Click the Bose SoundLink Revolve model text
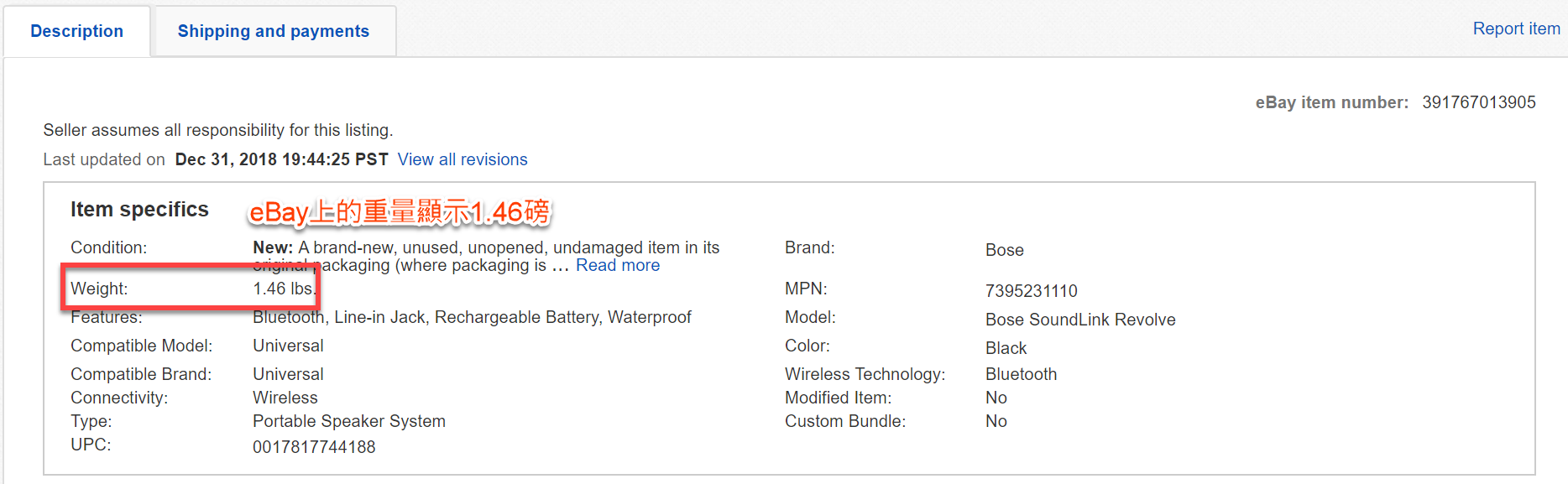This screenshot has height=484, width=1568. [x=1079, y=320]
